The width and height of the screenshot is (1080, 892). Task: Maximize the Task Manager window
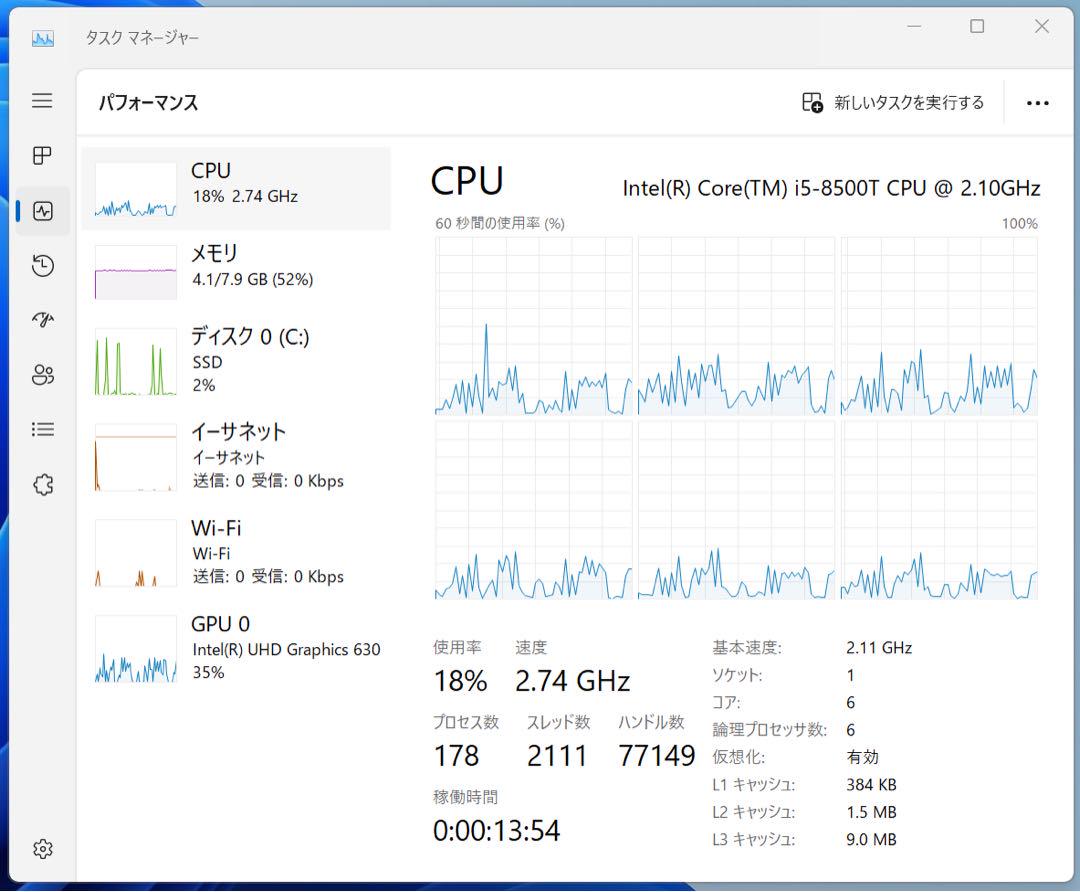coord(977,26)
